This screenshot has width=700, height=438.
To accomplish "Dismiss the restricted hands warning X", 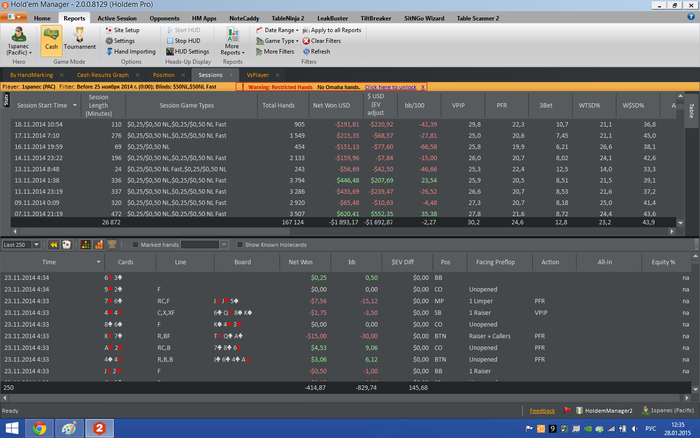I will click(423, 87).
